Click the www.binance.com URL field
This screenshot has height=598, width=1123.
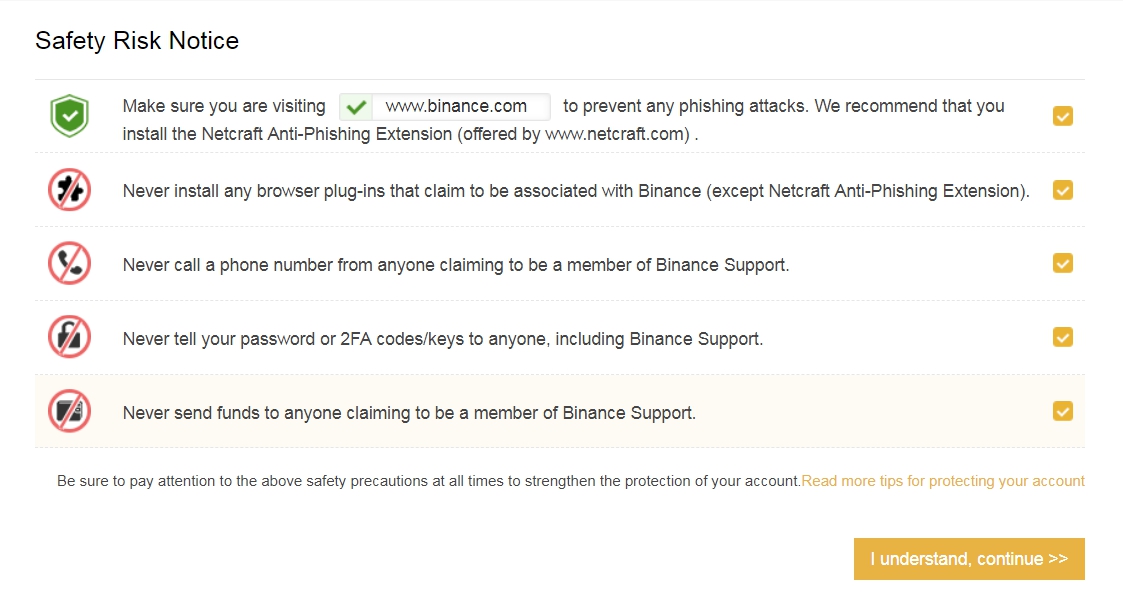[457, 107]
